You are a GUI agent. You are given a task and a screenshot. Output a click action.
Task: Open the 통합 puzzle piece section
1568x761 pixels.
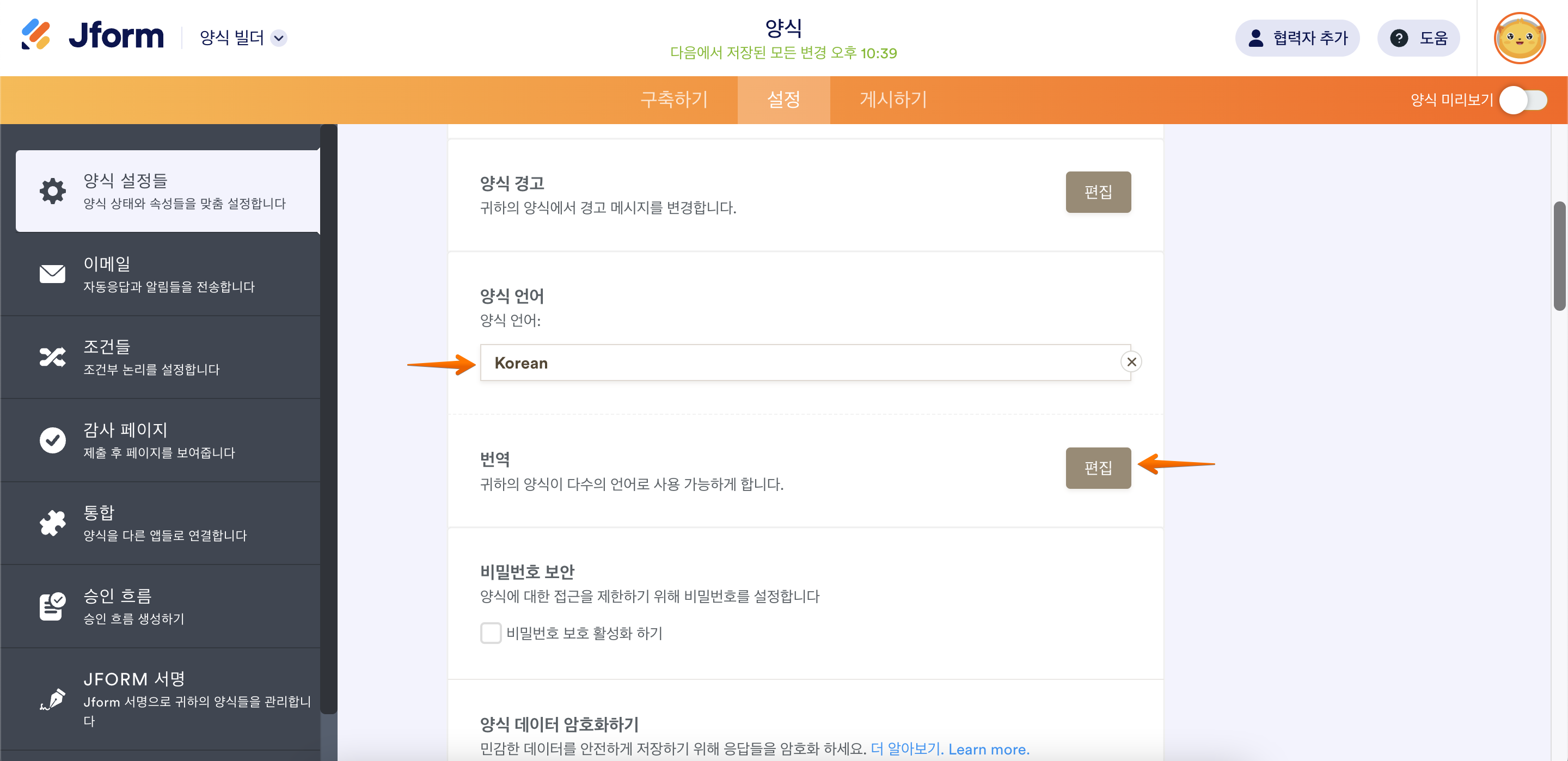[x=53, y=523]
